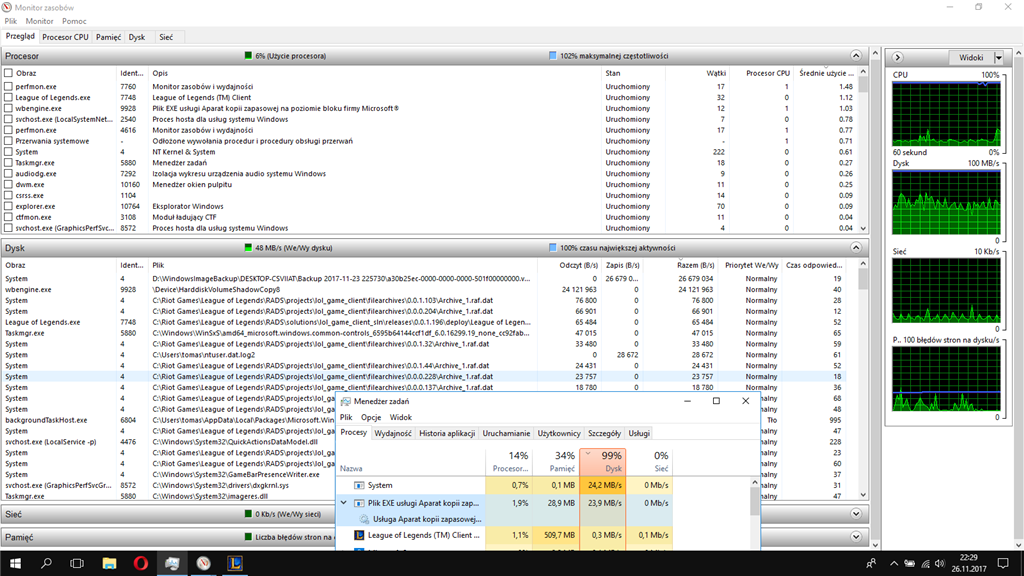Launch Opera browser from the taskbar

pyautogui.click(x=140, y=563)
